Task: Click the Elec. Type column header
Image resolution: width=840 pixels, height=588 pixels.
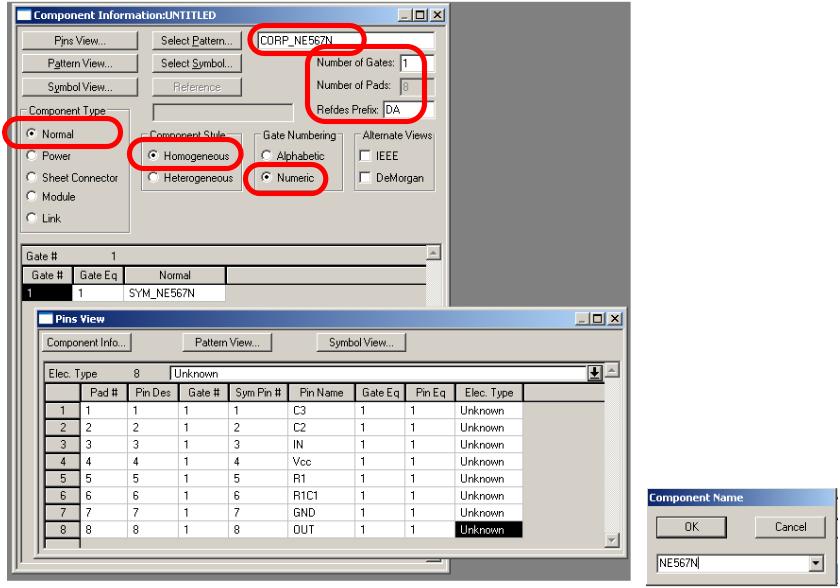Action: pyautogui.click(x=489, y=393)
